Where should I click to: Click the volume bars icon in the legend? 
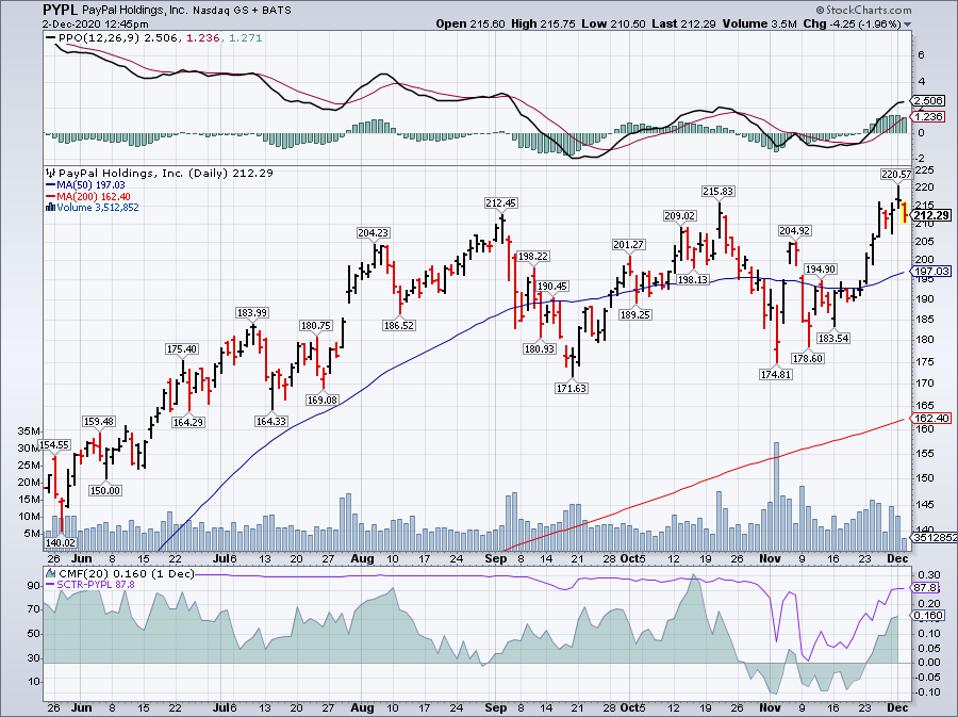point(51,208)
